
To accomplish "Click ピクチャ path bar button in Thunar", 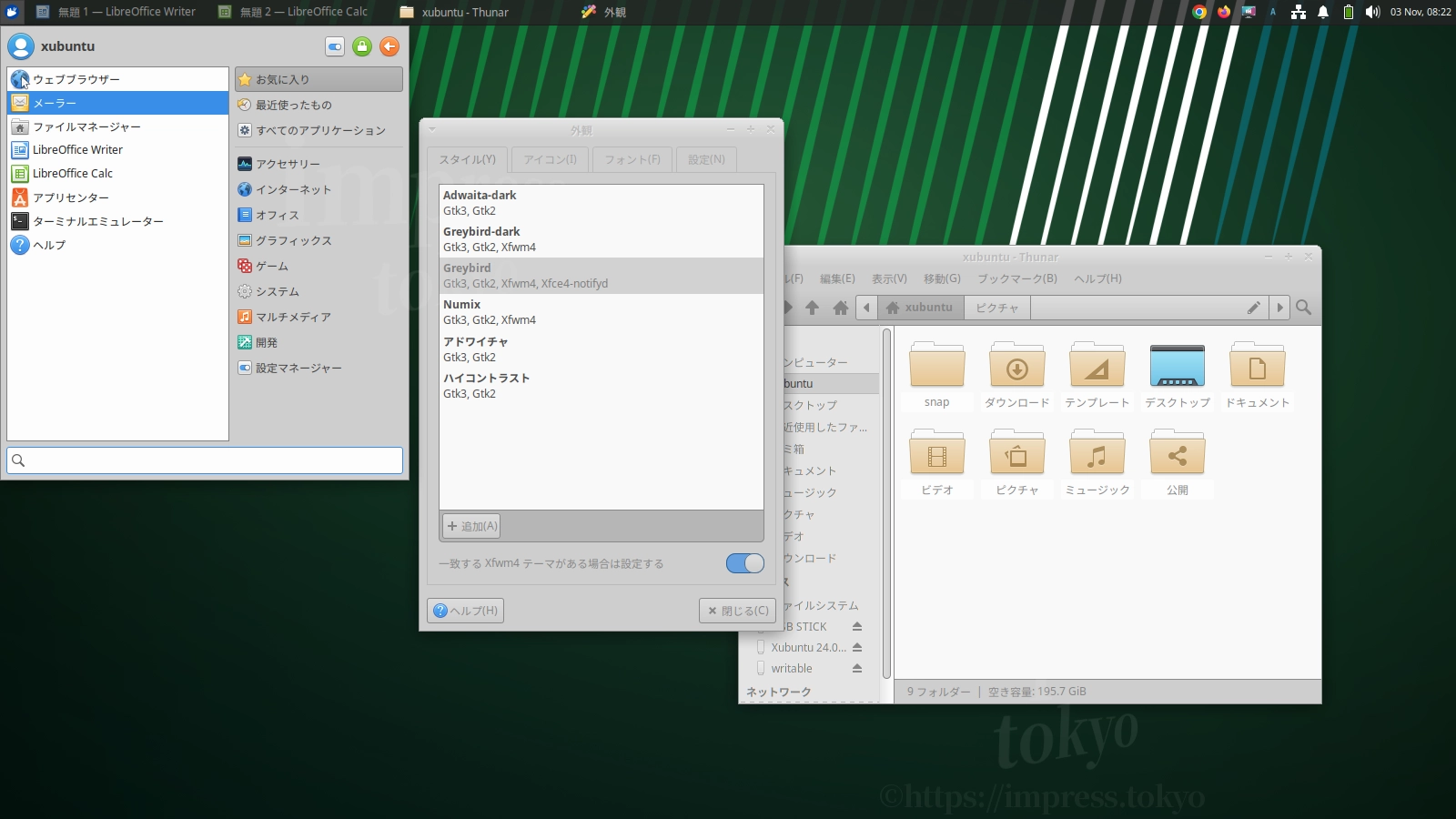I will tap(996, 308).
